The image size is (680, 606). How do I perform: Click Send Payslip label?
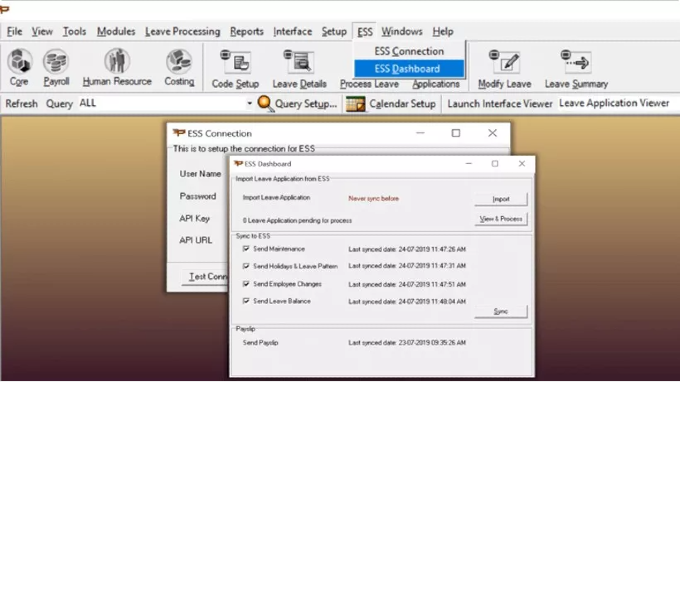tap(260, 342)
